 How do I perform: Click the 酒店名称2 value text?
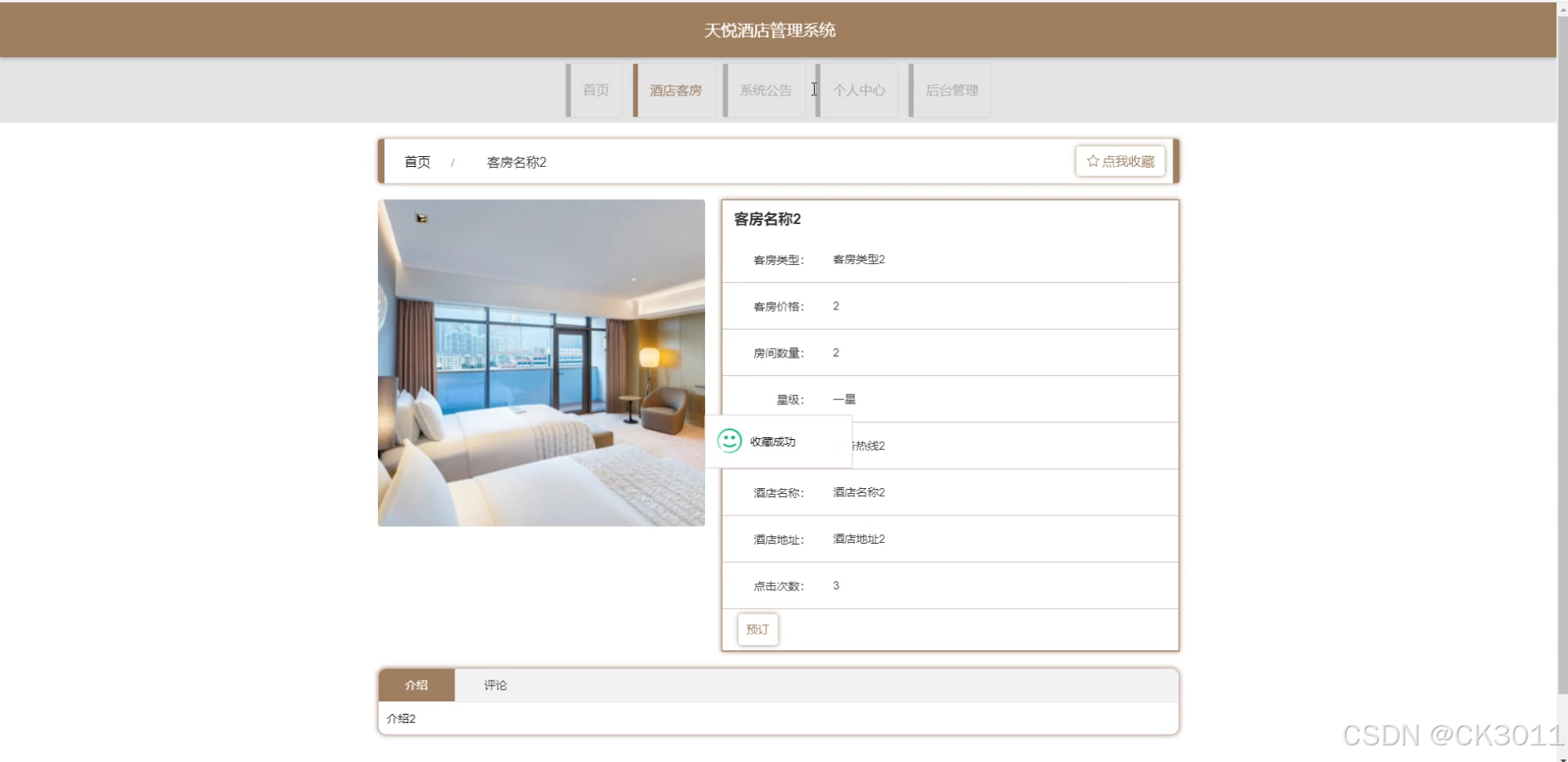point(859,492)
